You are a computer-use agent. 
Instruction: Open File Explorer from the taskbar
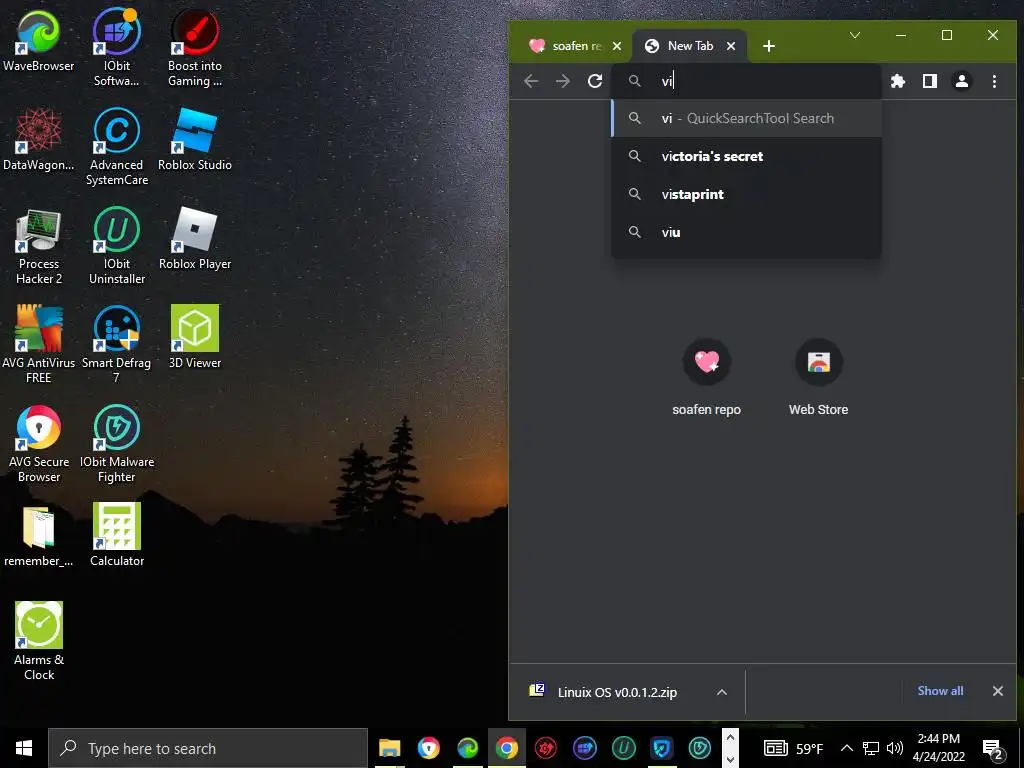pos(390,748)
